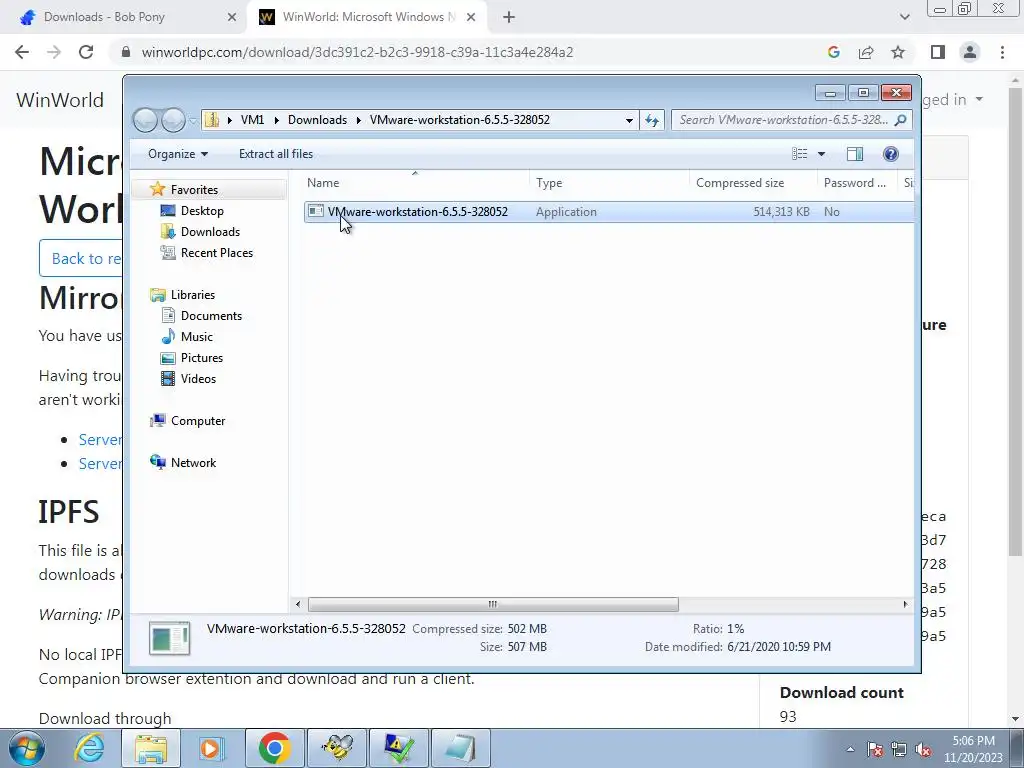1024x768 pixels.
Task: Open Desktop in navigation pane
Action: (x=202, y=211)
